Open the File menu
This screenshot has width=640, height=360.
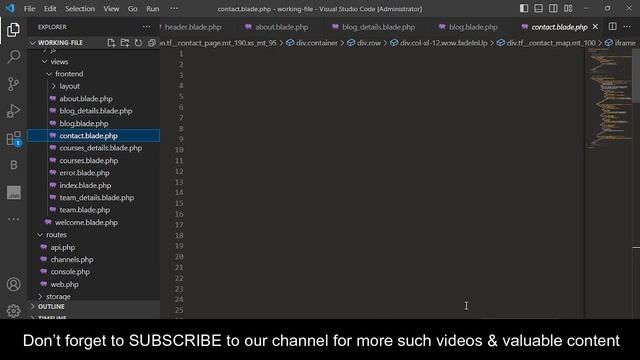(29, 9)
